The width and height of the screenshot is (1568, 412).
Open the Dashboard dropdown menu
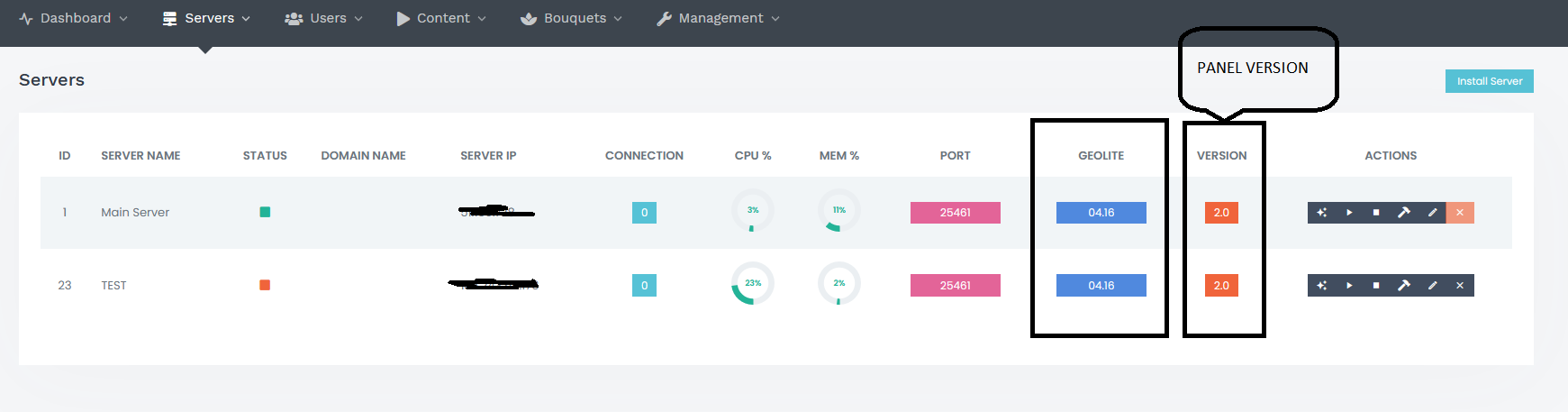click(x=74, y=18)
